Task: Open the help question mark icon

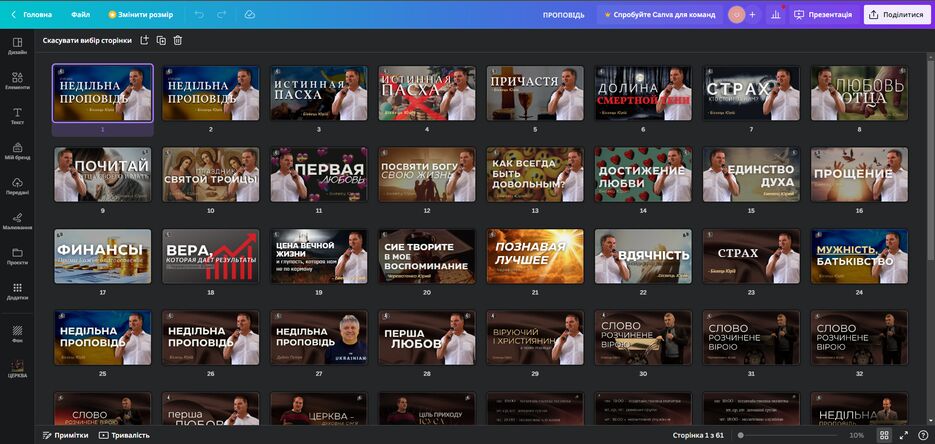Action: tap(922, 435)
